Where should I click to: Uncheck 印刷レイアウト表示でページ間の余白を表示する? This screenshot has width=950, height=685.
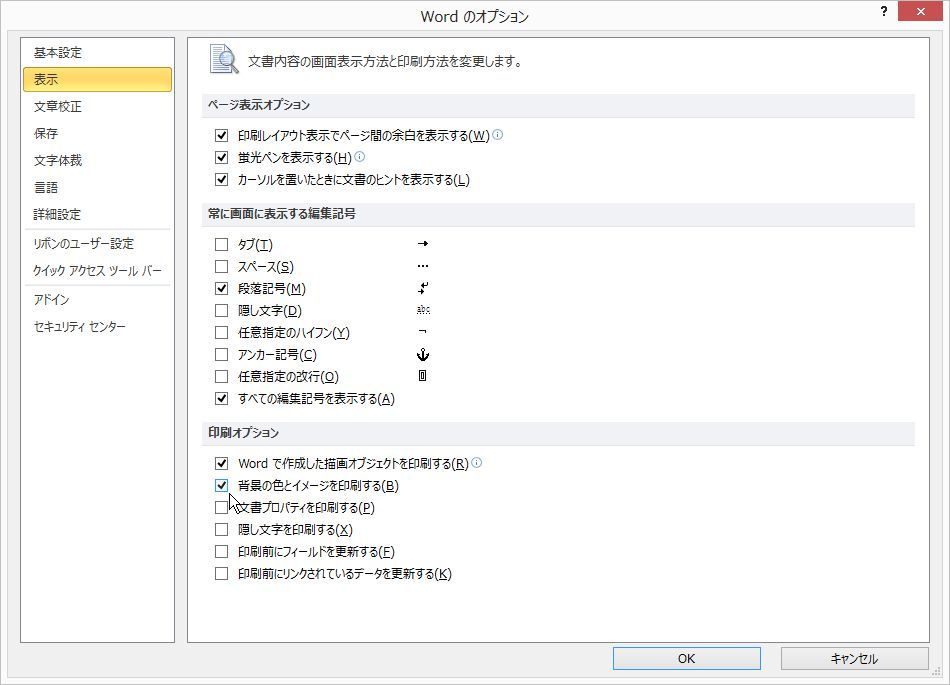221,136
